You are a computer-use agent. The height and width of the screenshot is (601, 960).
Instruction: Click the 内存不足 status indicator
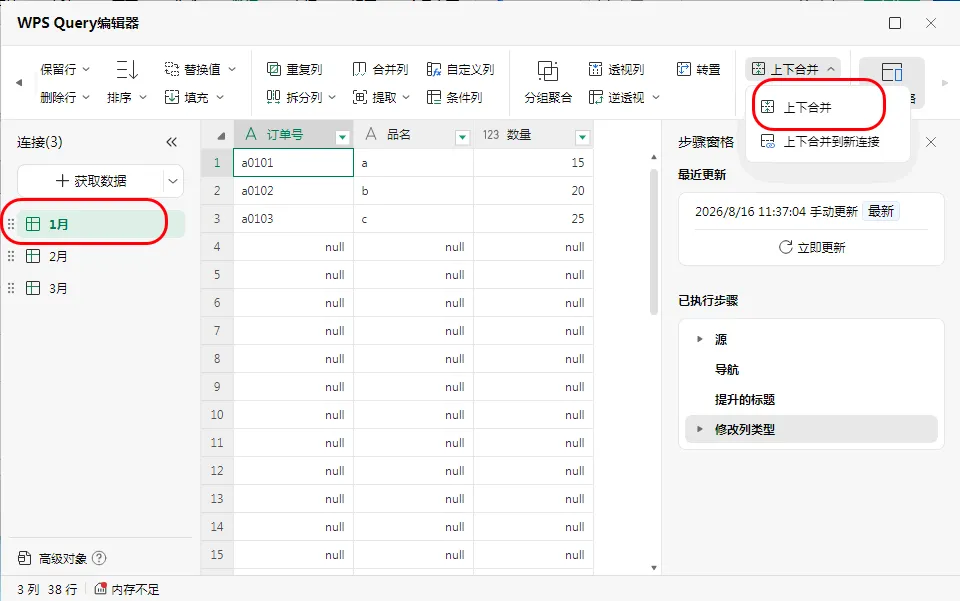tap(127, 589)
